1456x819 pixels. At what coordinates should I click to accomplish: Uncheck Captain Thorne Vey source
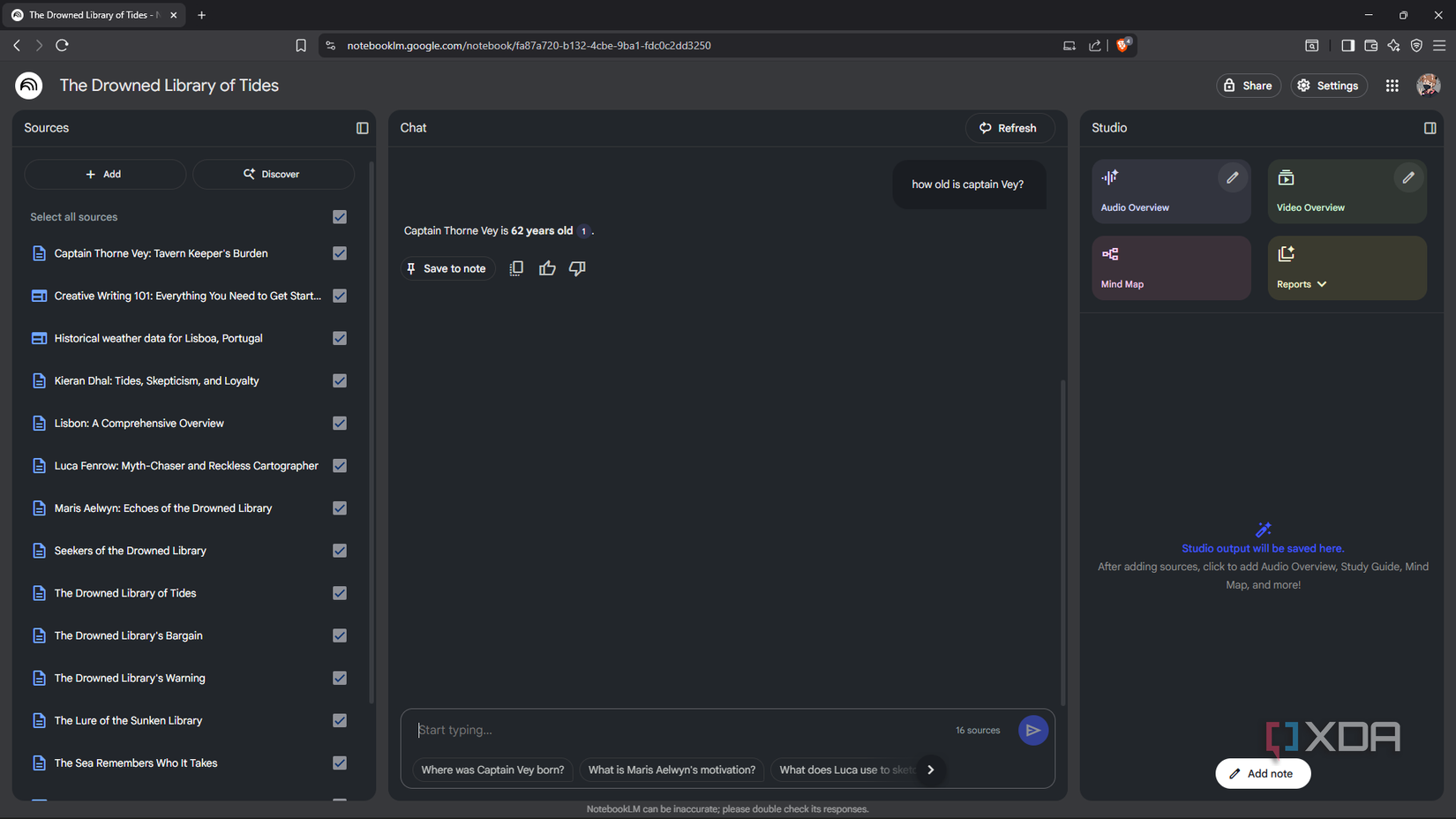(x=340, y=253)
